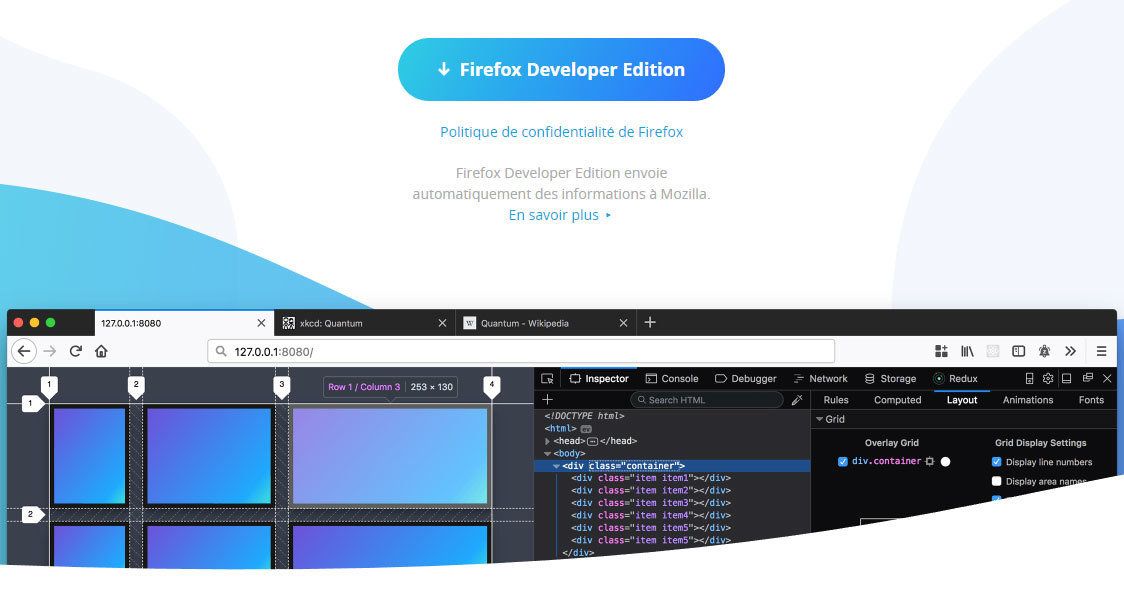Follow the En savoir plus link

(560, 215)
